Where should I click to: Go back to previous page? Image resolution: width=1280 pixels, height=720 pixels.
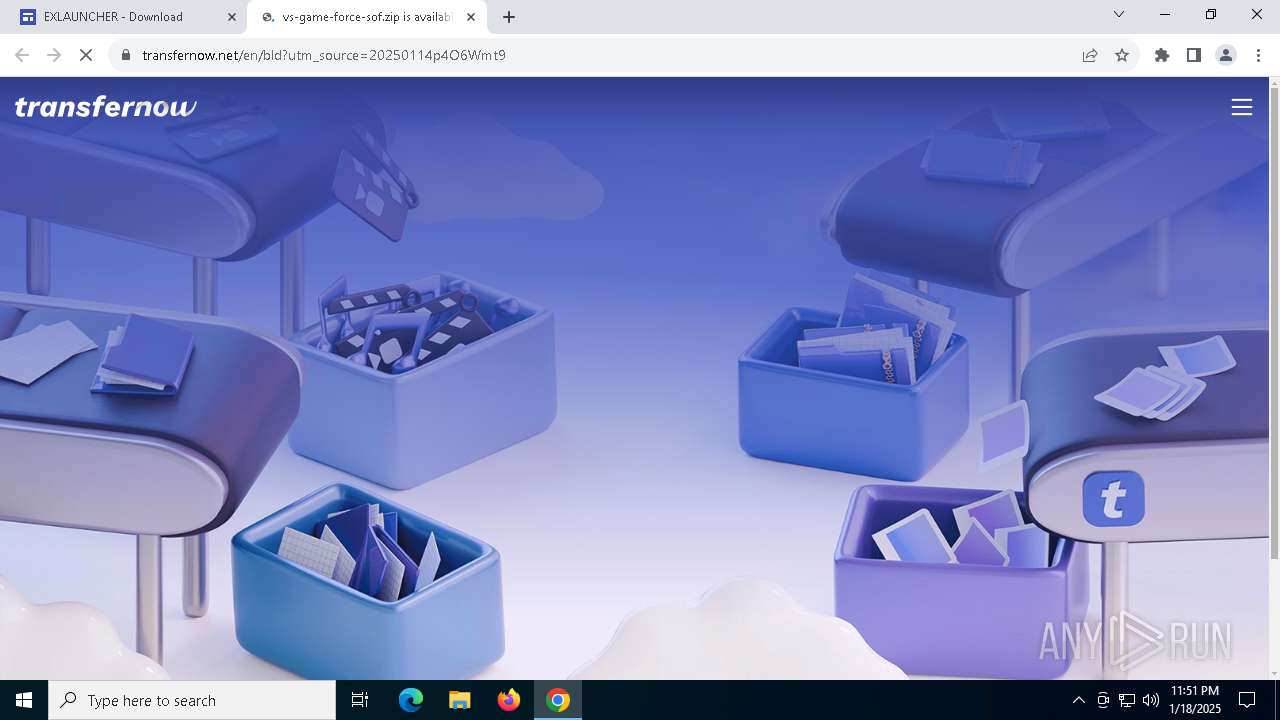(22, 55)
